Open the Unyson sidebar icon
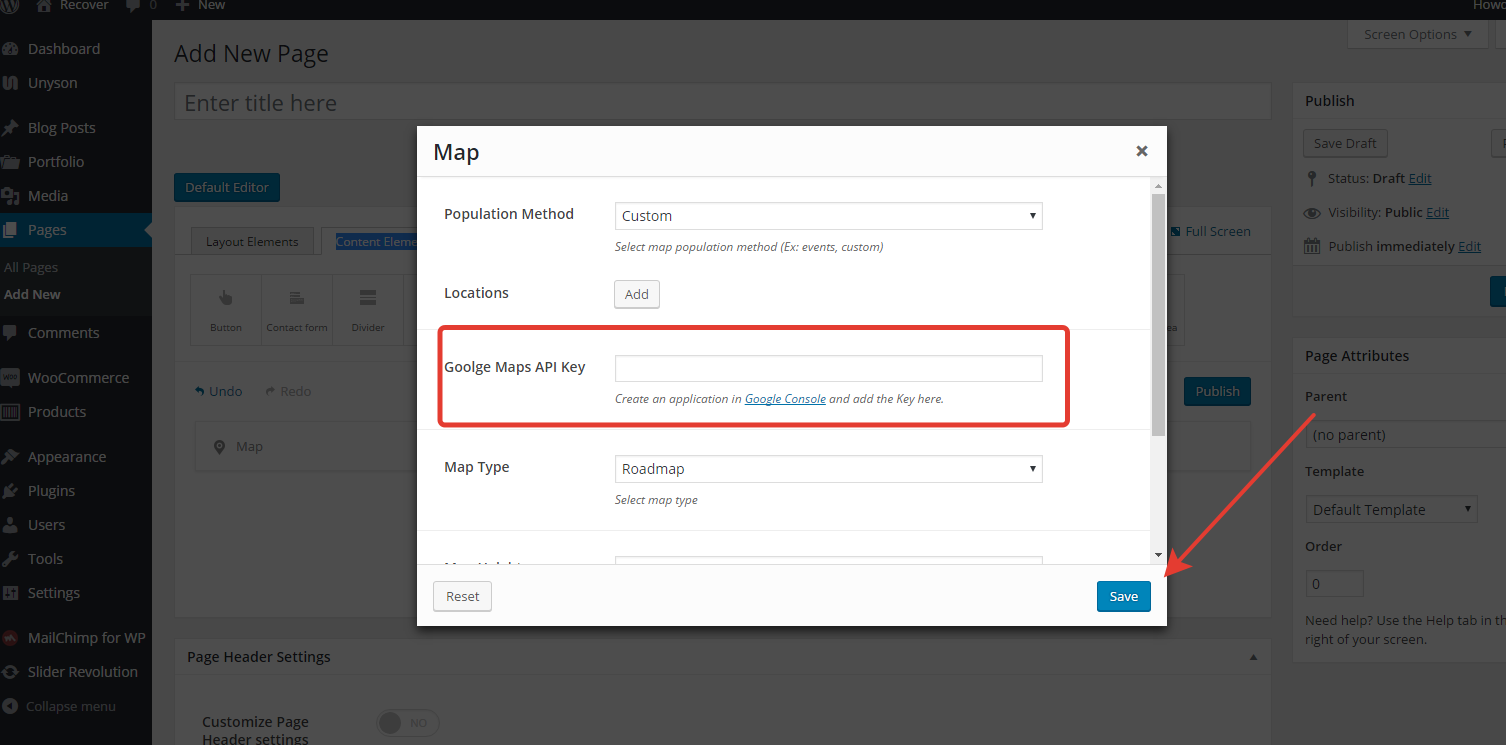This screenshot has width=1506, height=745. 10,83
